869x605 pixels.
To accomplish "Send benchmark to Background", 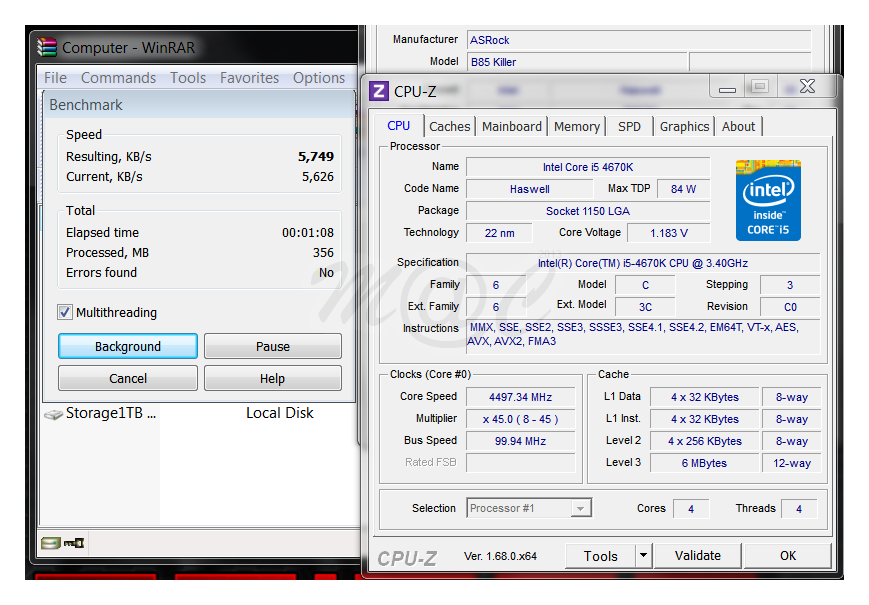I will pos(128,346).
